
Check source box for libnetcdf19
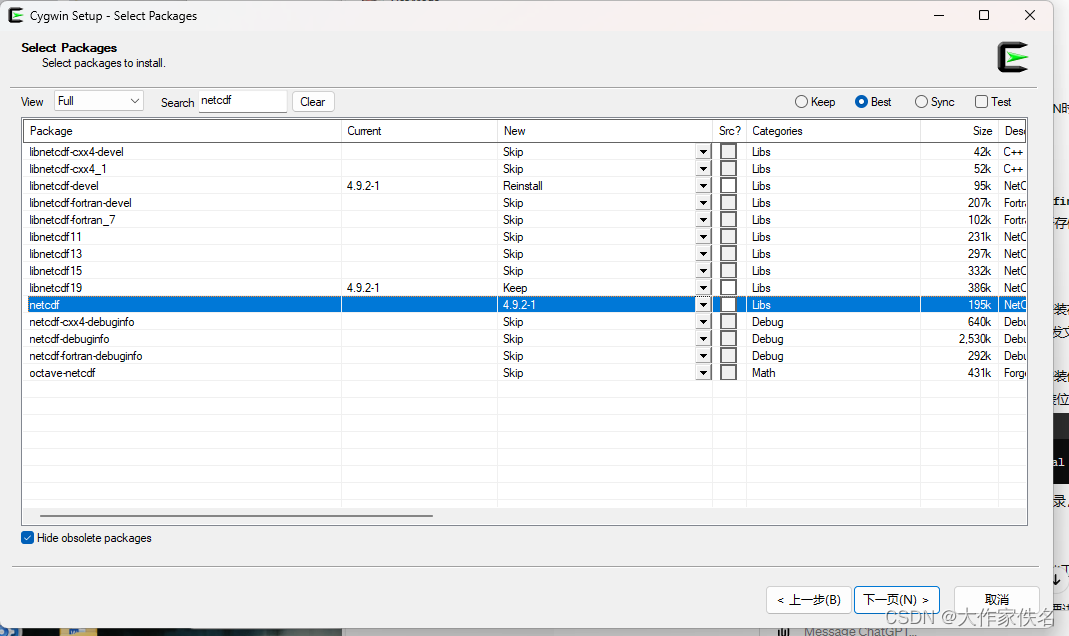pos(728,288)
